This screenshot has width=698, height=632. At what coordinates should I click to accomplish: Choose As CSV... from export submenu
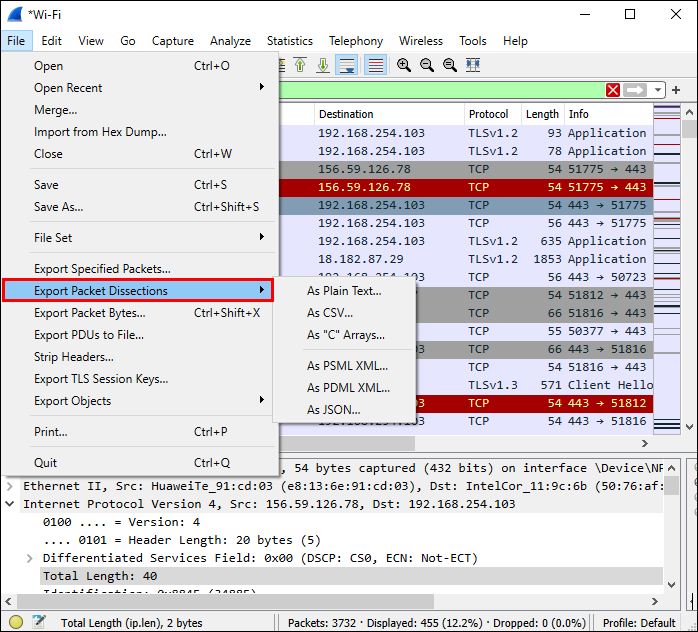point(330,313)
